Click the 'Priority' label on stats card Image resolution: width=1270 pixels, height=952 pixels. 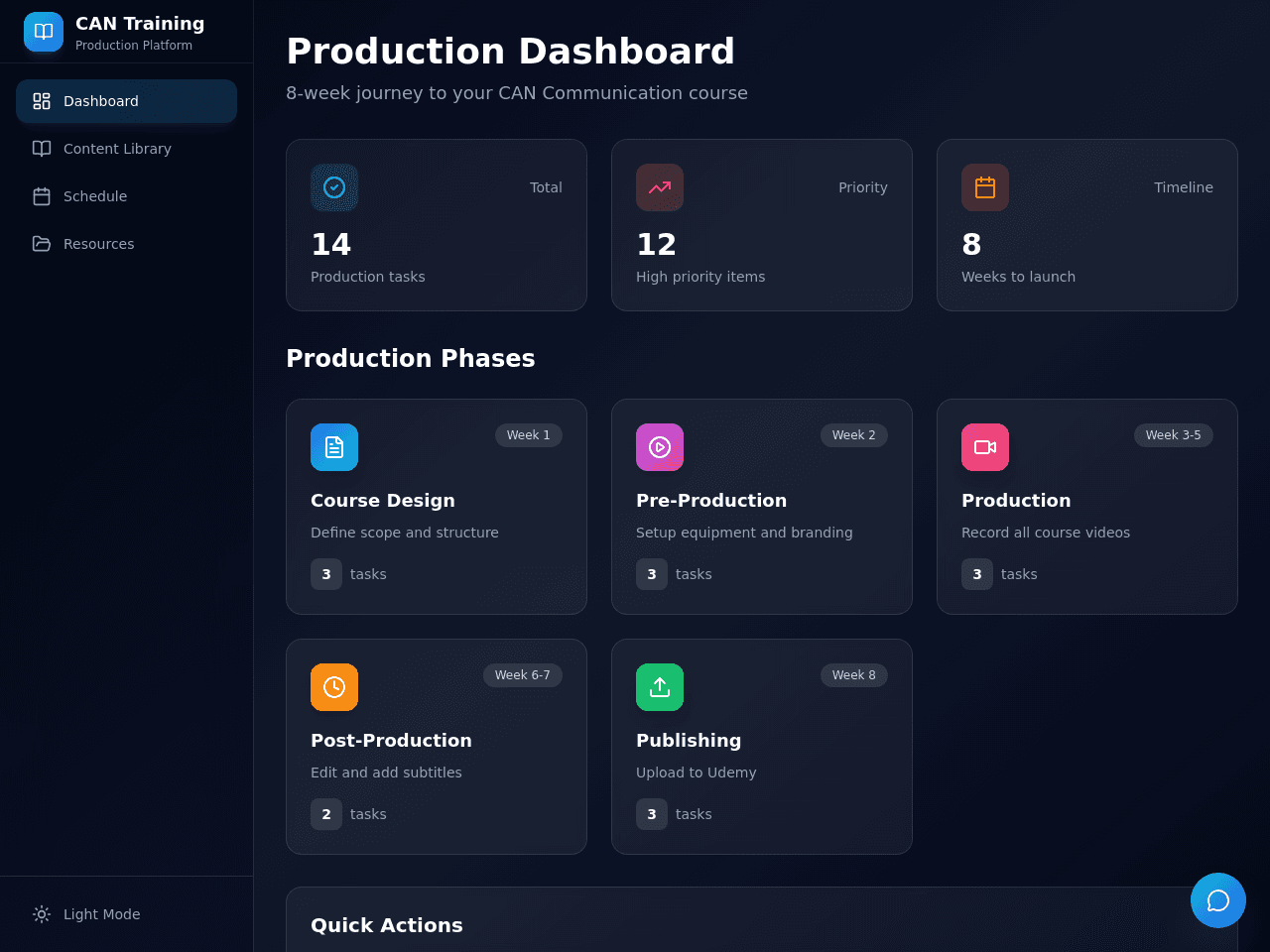tap(863, 187)
